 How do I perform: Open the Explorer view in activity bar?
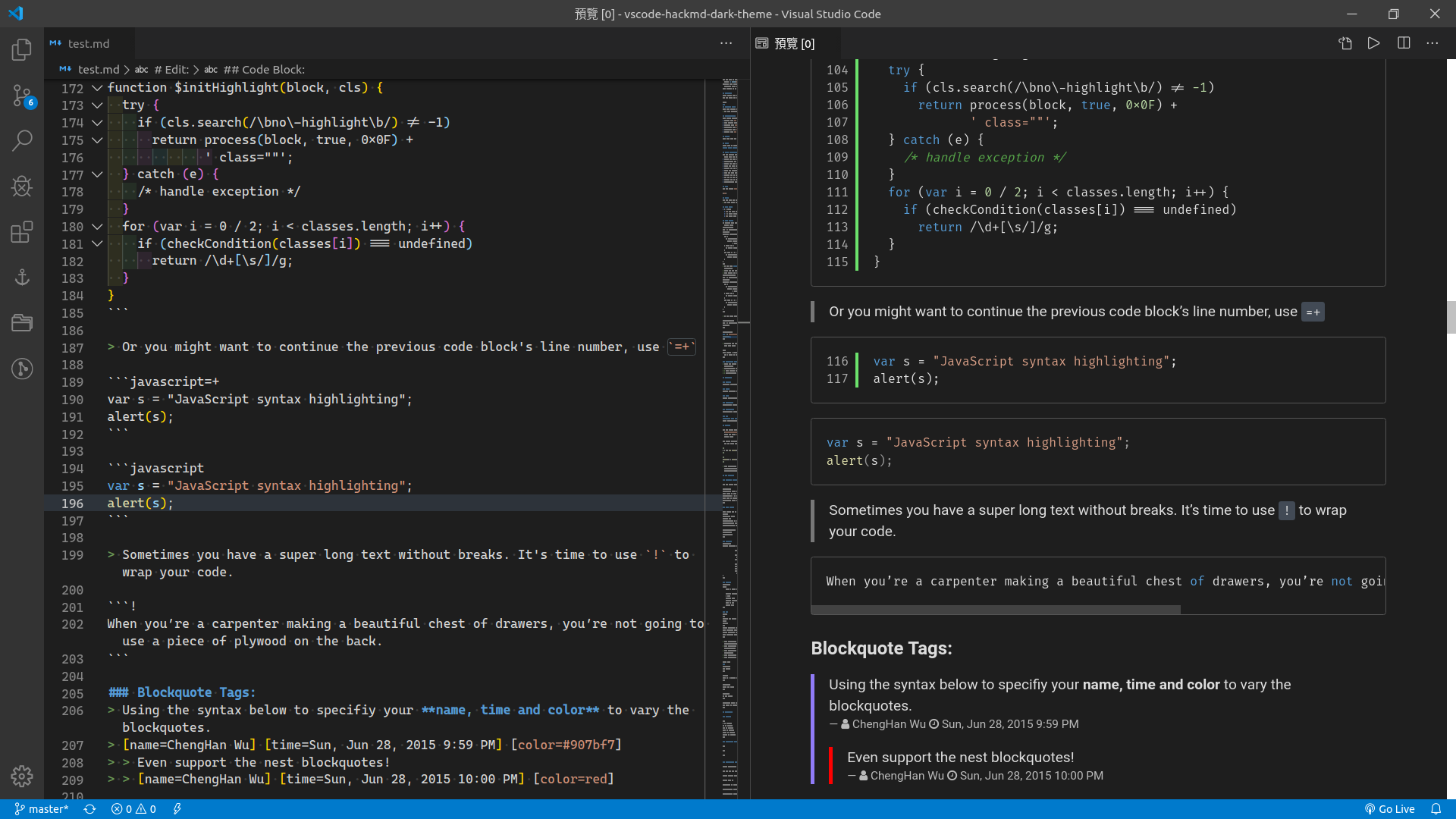point(22,50)
